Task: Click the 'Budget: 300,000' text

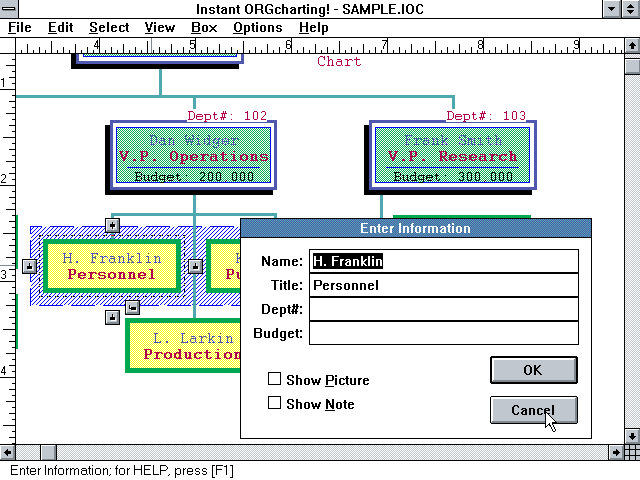Action: pos(453,176)
